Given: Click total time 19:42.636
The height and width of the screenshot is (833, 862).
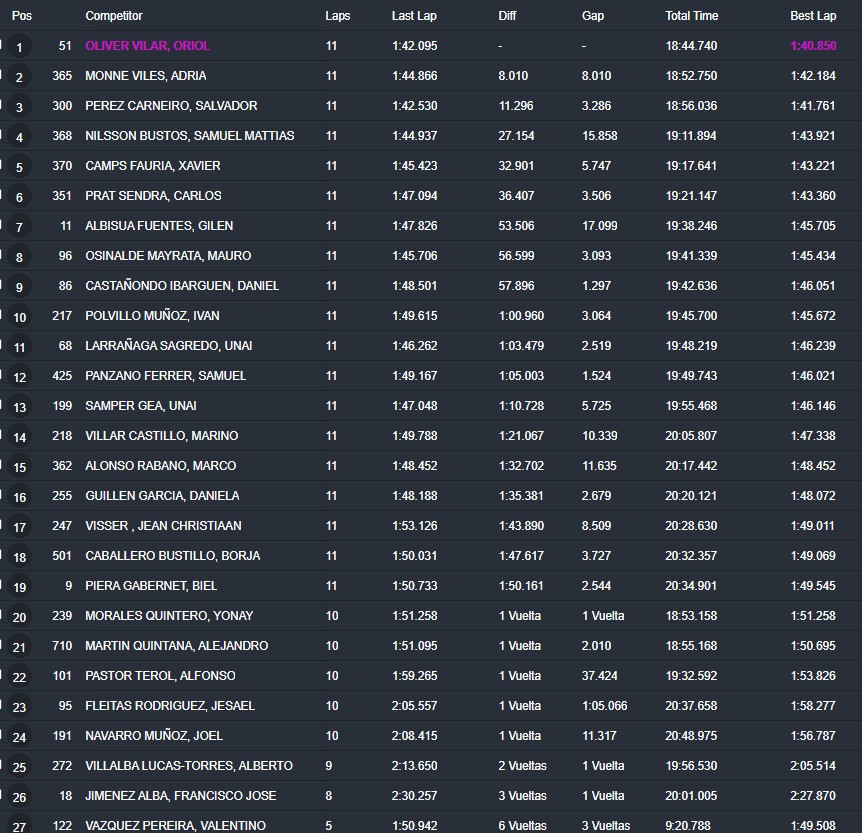Looking at the screenshot, I should (691, 285).
